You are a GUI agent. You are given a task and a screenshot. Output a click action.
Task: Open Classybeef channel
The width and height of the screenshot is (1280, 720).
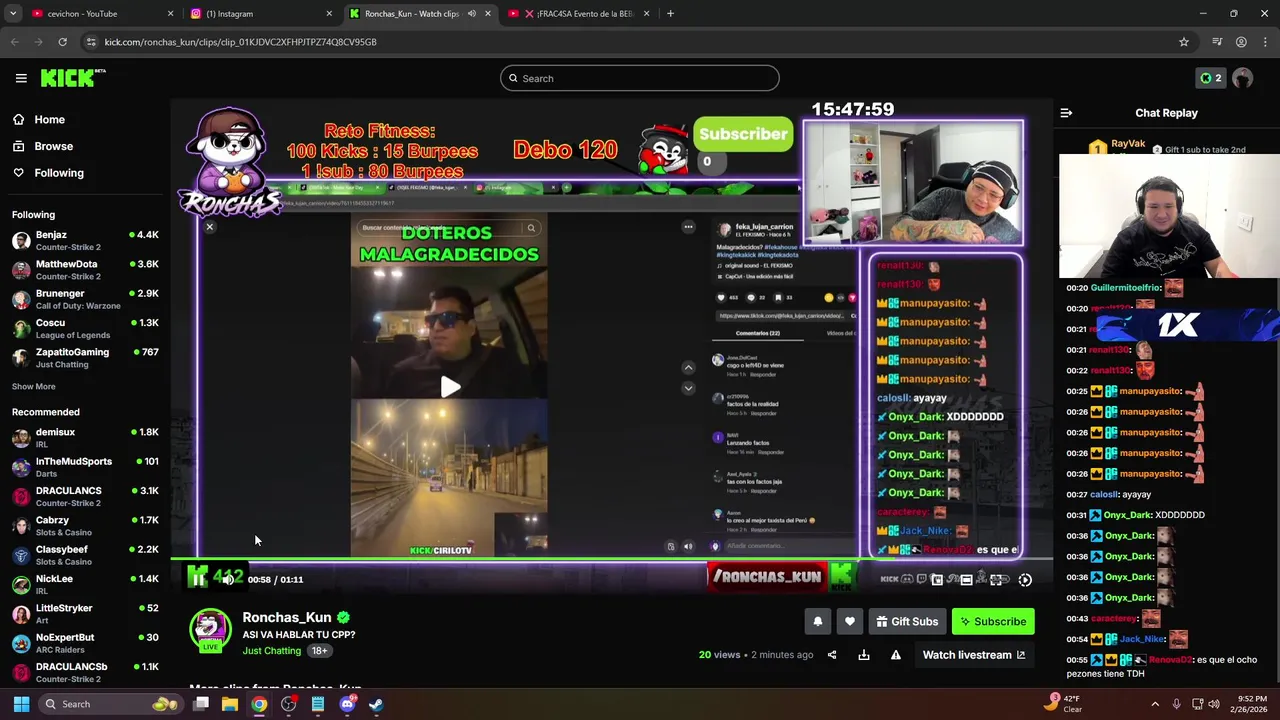click(85, 555)
